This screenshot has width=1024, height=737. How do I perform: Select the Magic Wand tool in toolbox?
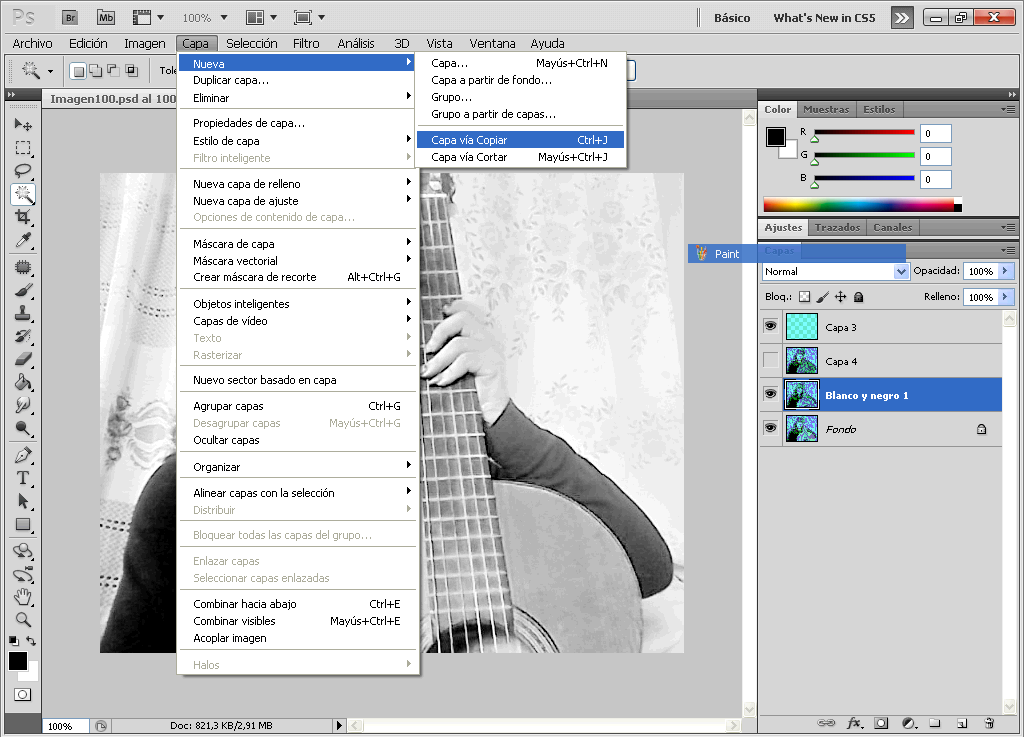click(23, 194)
